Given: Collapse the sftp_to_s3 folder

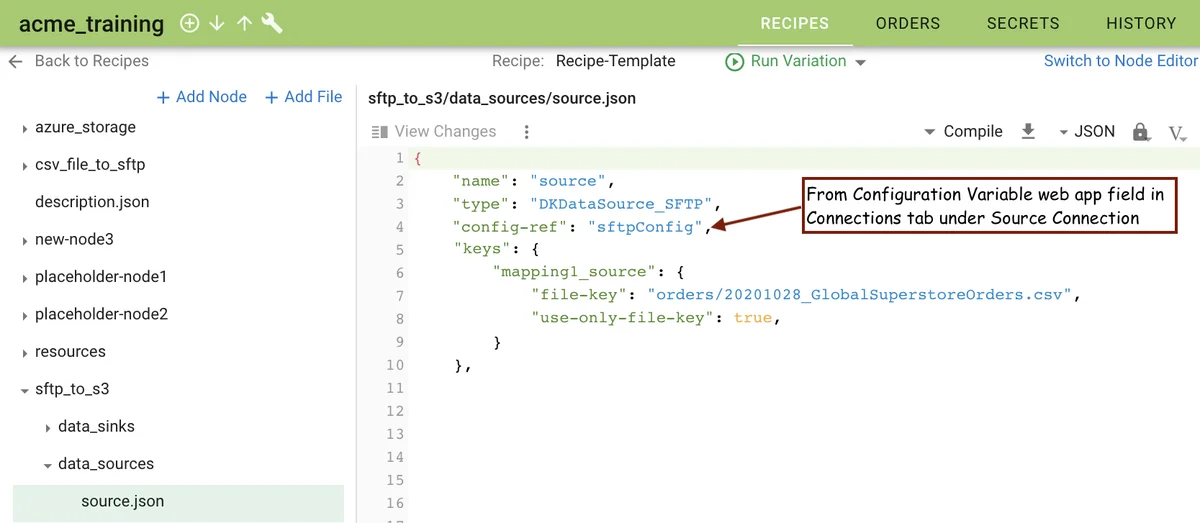Looking at the screenshot, I should 25,390.
